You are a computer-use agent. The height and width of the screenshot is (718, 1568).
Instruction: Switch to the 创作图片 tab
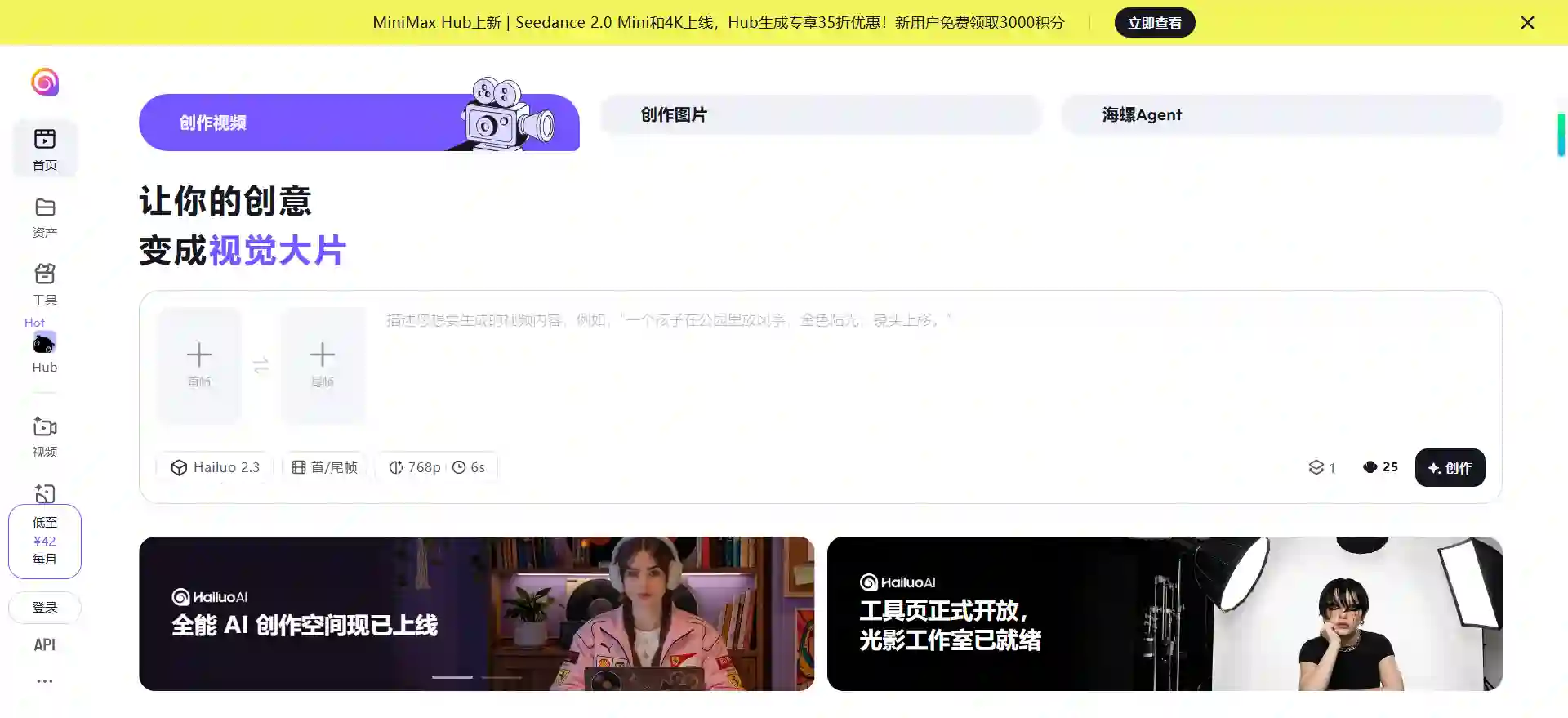point(821,114)
